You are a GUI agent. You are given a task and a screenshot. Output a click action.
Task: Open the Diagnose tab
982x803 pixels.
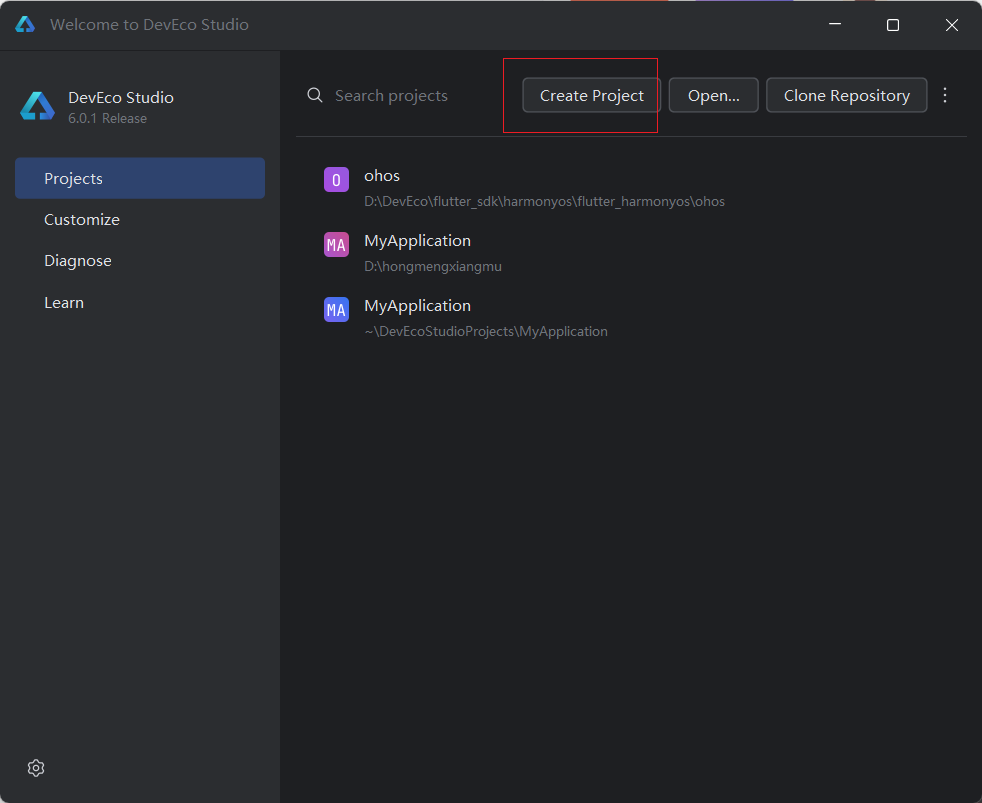(x=140, y=261)
